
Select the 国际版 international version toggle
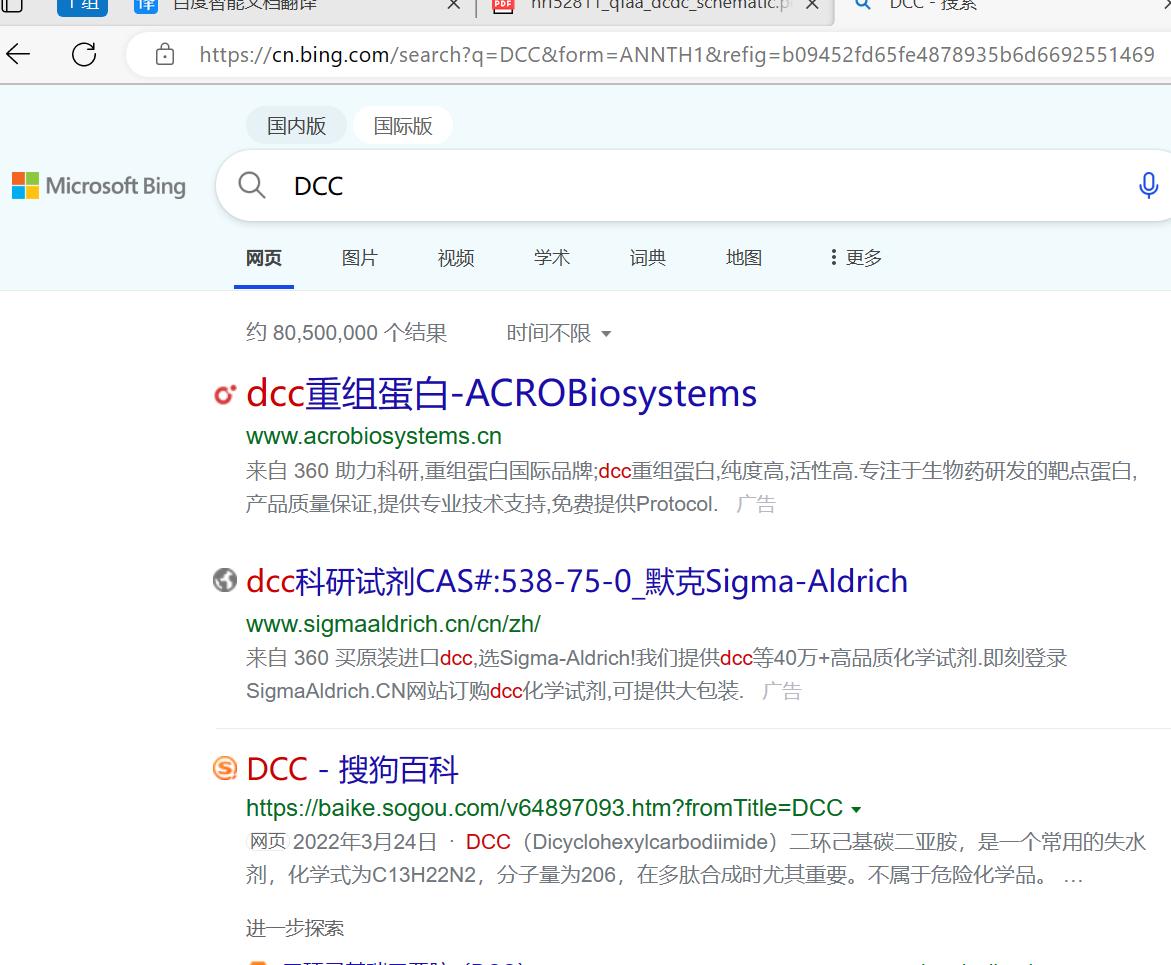pos(403,125)
